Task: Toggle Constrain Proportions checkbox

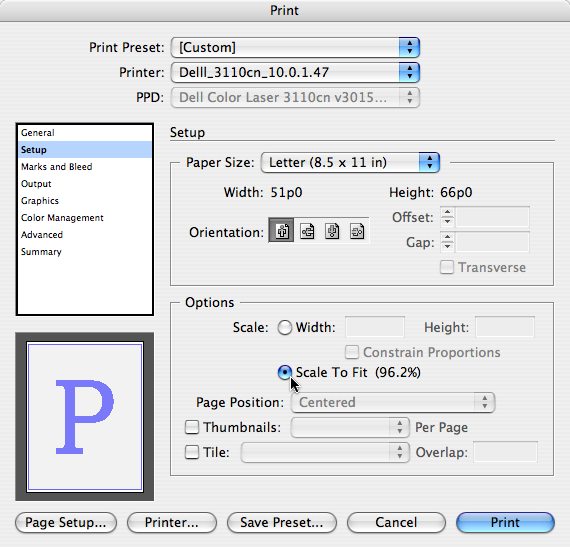Action: pyautogui.click(x=352, y=352)
